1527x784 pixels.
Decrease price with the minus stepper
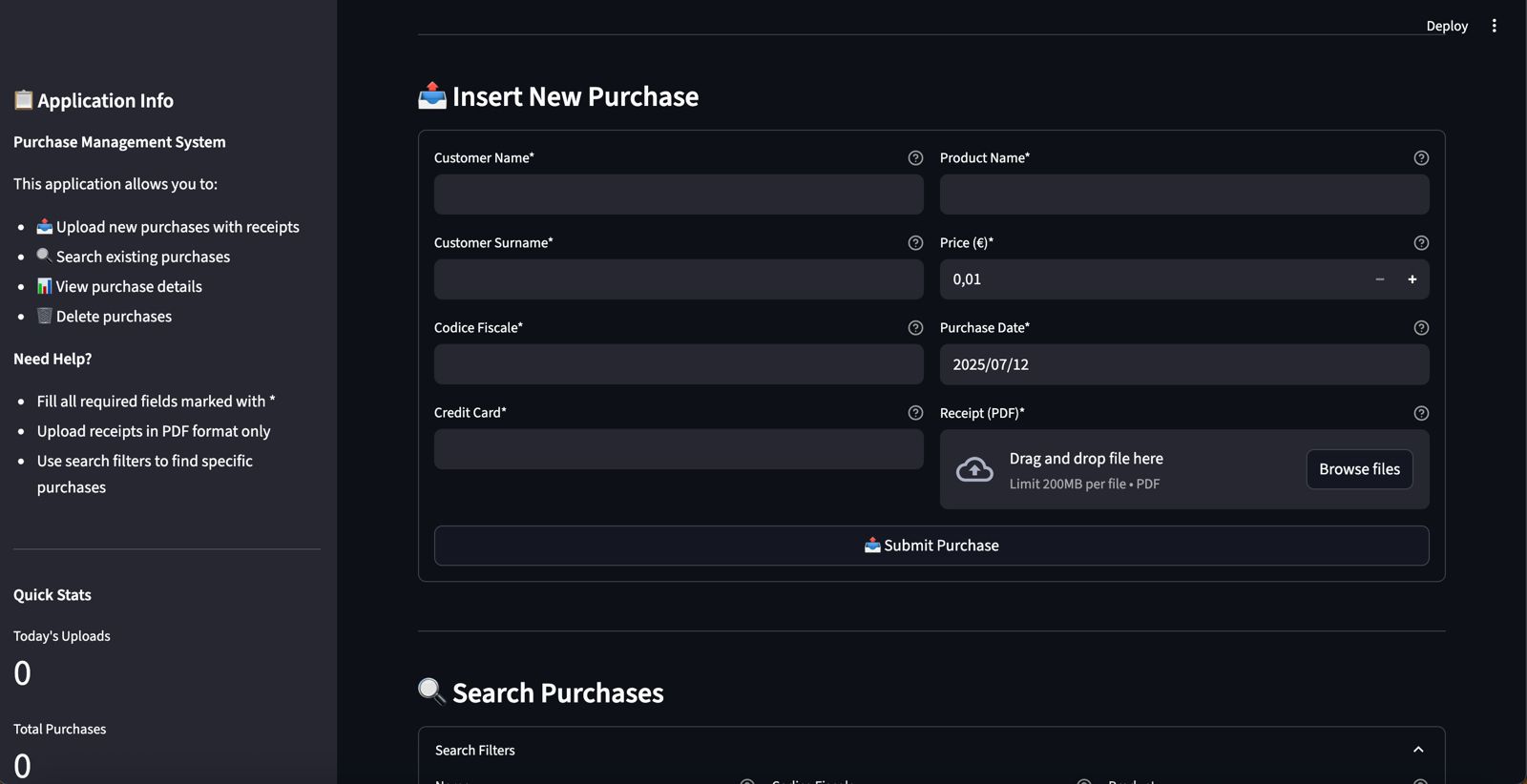point(1379,279)
